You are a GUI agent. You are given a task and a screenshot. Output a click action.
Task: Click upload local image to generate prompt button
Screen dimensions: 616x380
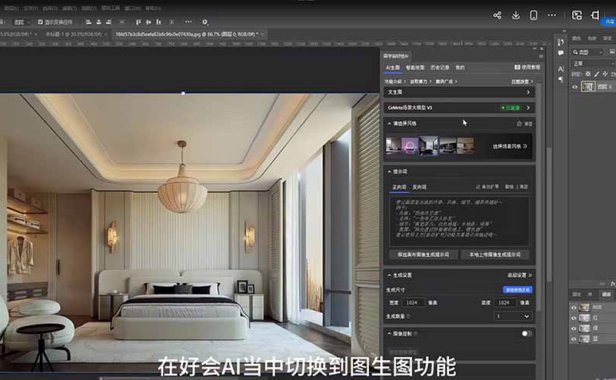click(495, 255)
